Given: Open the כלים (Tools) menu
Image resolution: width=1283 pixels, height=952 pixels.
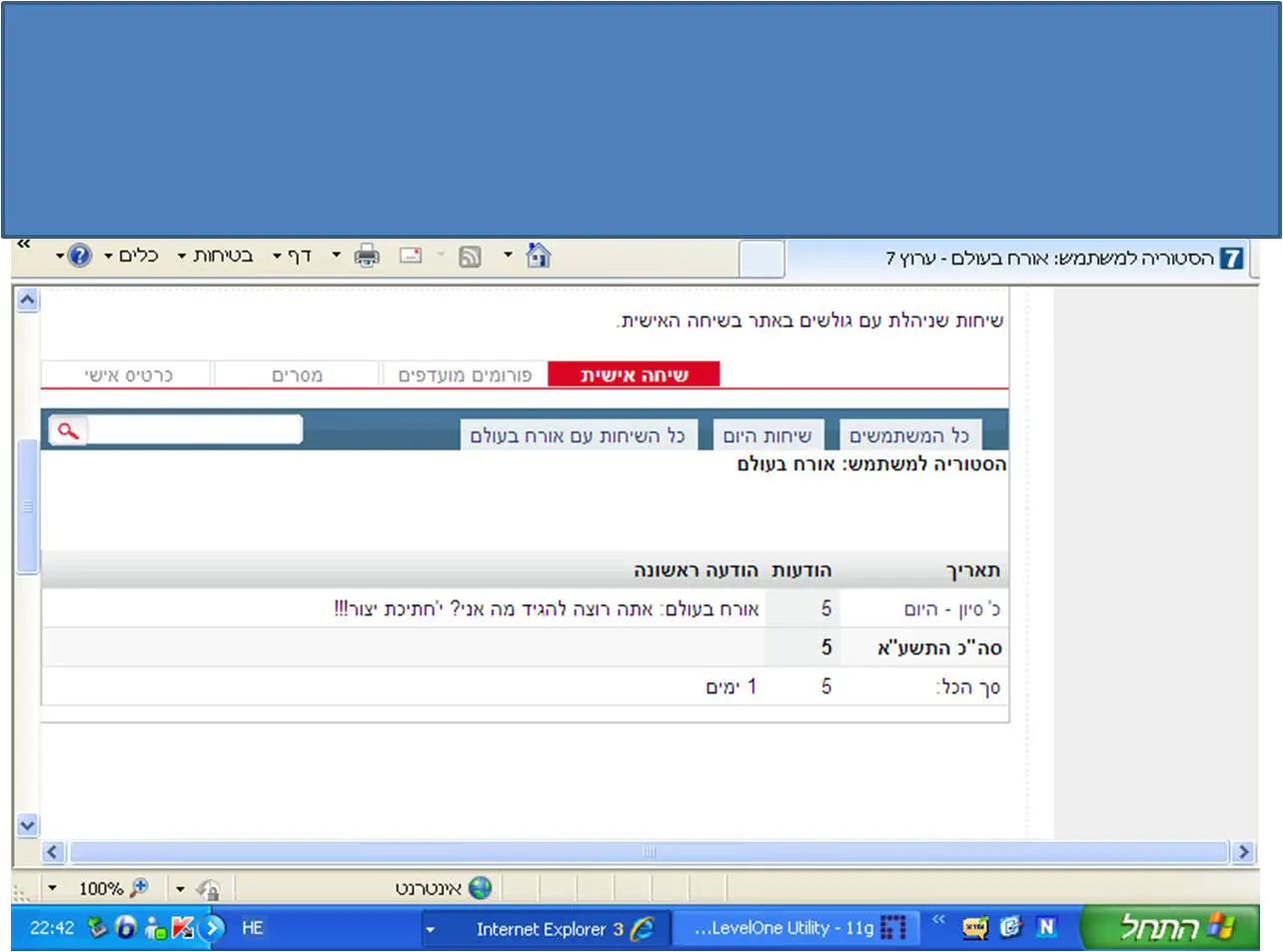Looking at the screenshot, I should click(x=135, y=256).
